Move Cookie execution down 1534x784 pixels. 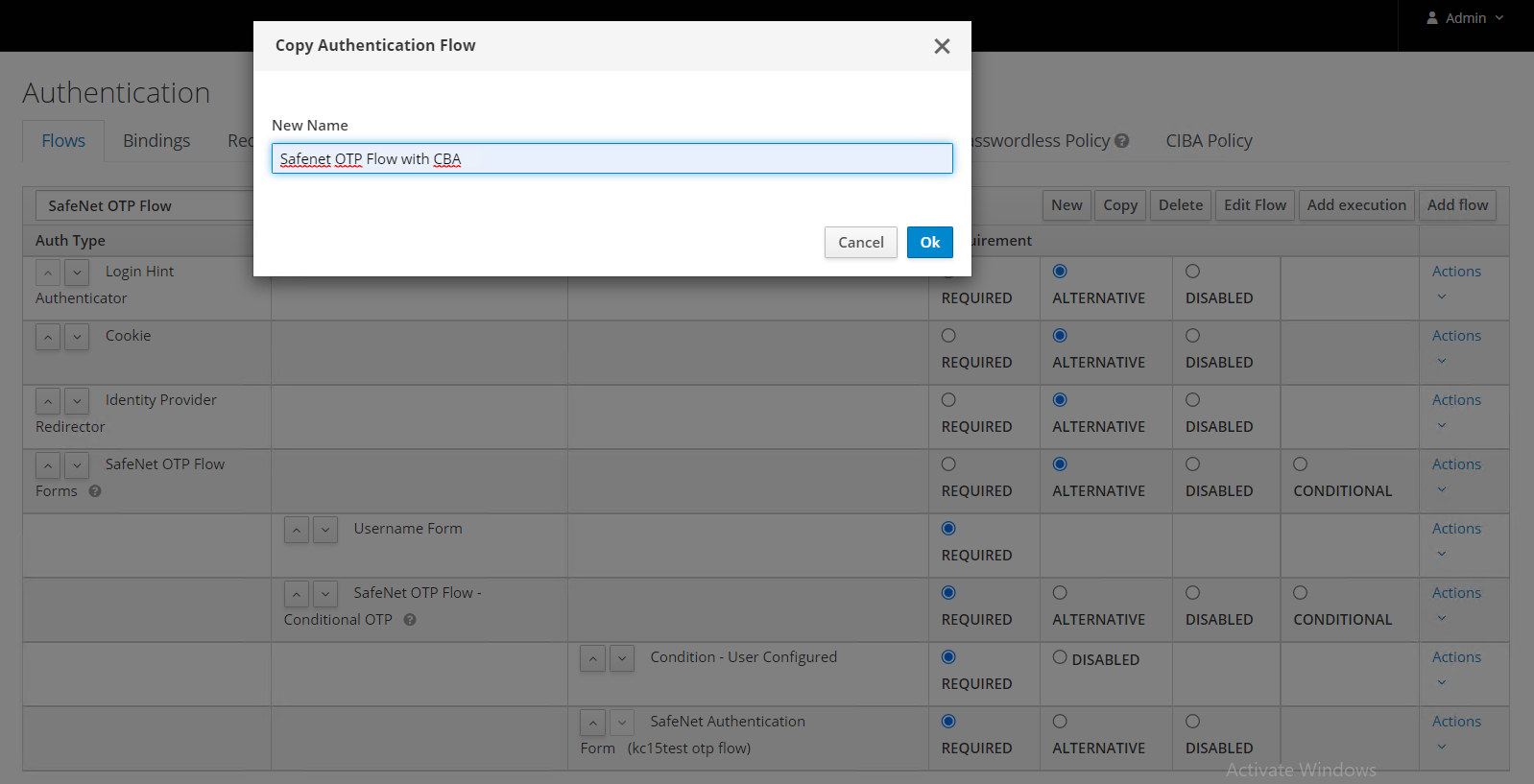click(77, 337)
